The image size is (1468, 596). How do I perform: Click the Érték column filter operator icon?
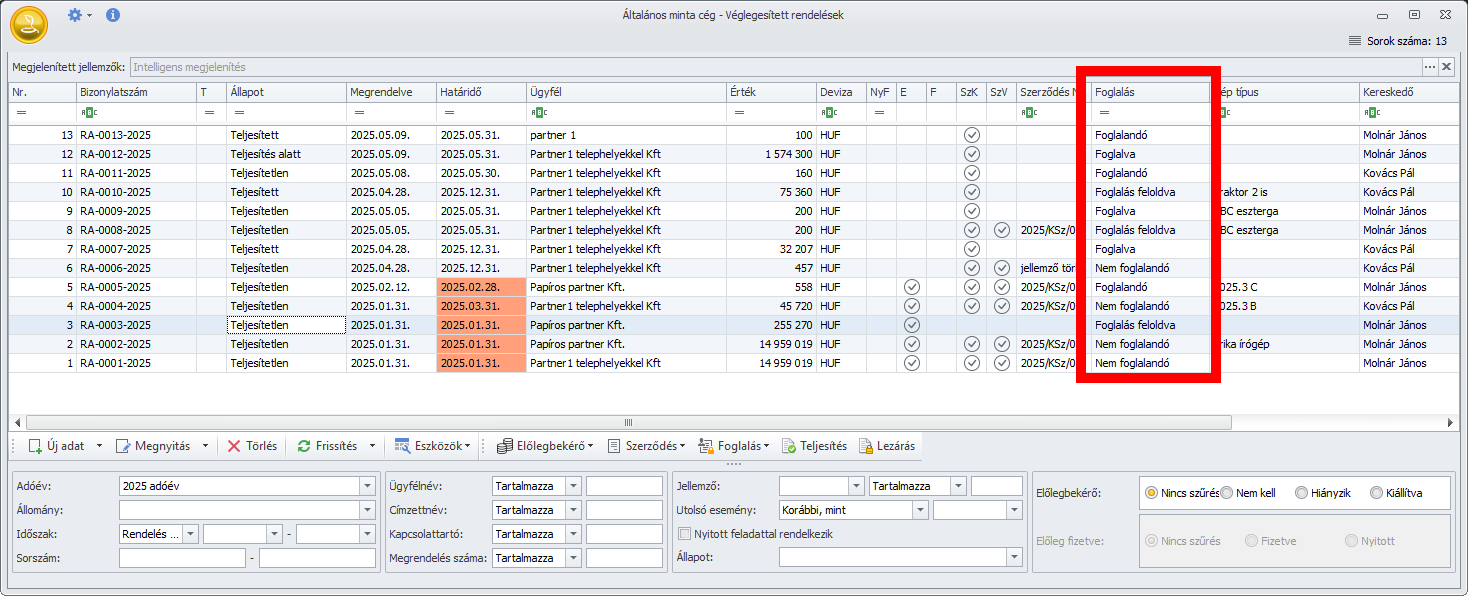click(737, 113)
